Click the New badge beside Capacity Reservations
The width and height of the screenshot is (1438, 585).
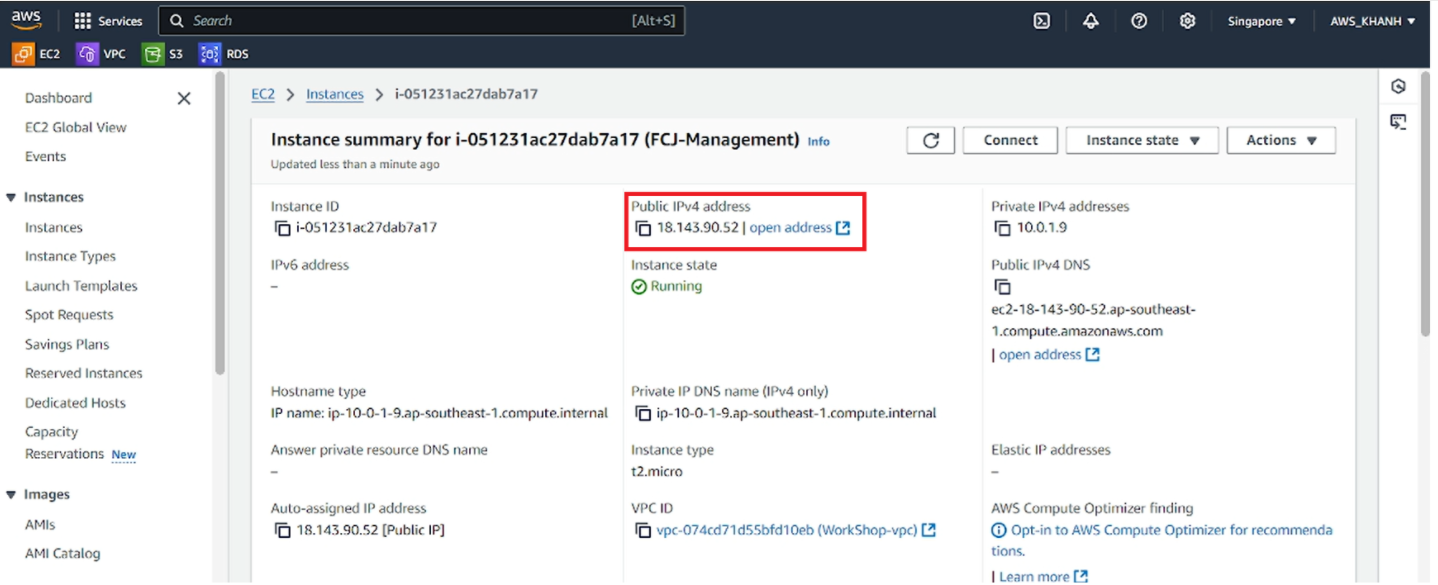[124, 454]
